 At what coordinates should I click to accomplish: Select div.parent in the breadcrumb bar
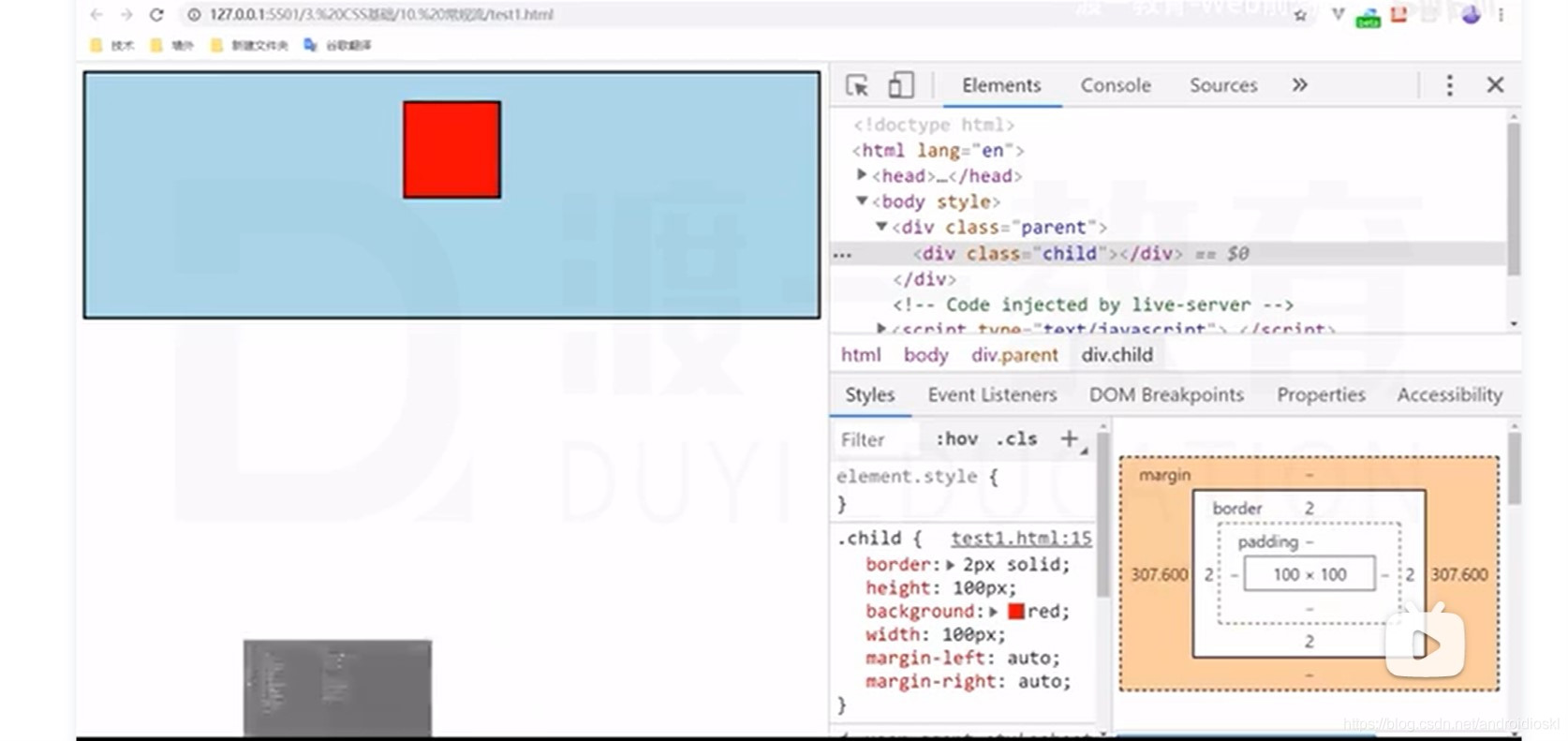point(1014,355)
